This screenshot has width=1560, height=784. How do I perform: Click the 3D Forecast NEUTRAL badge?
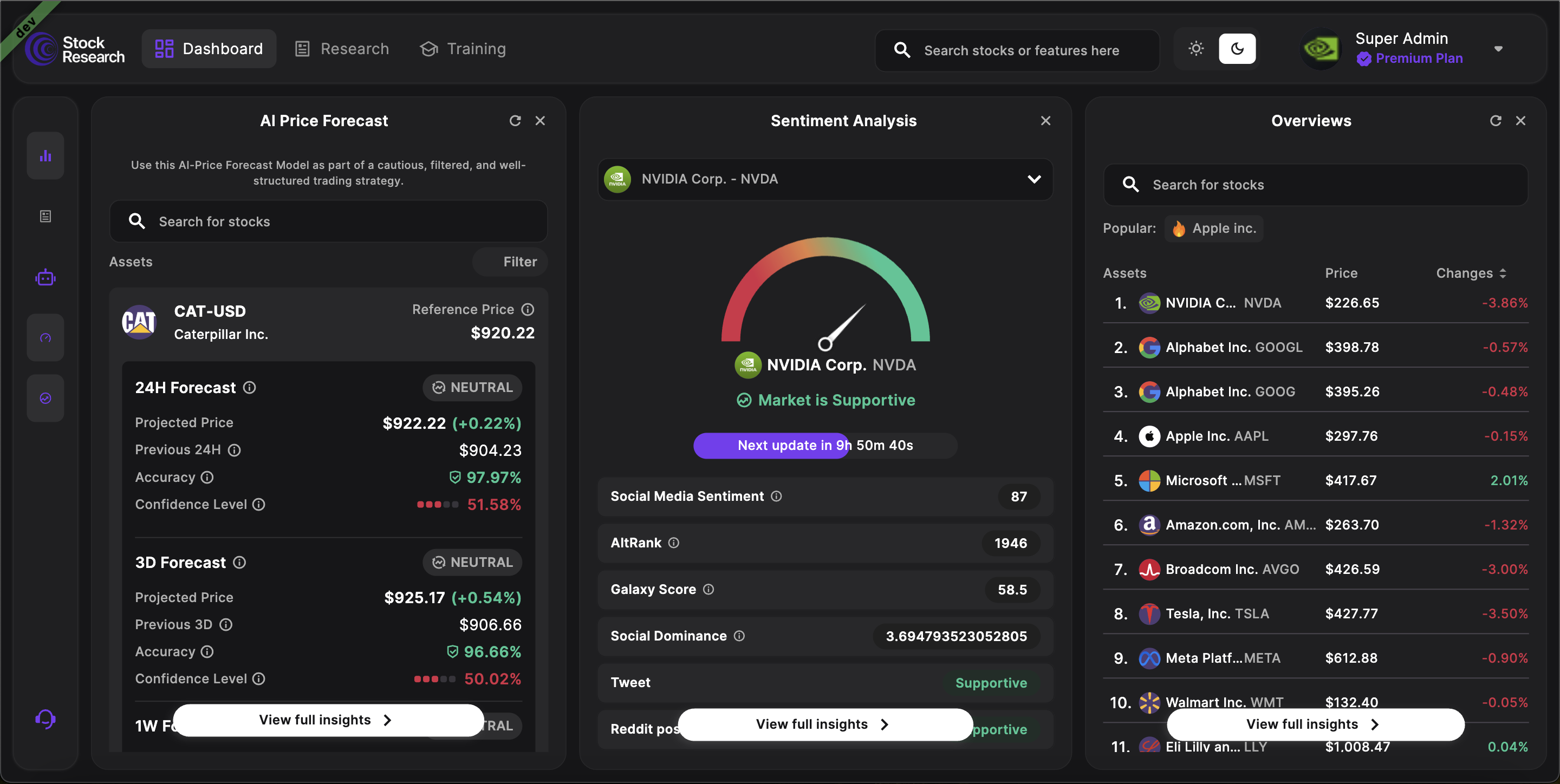point(472,563)
